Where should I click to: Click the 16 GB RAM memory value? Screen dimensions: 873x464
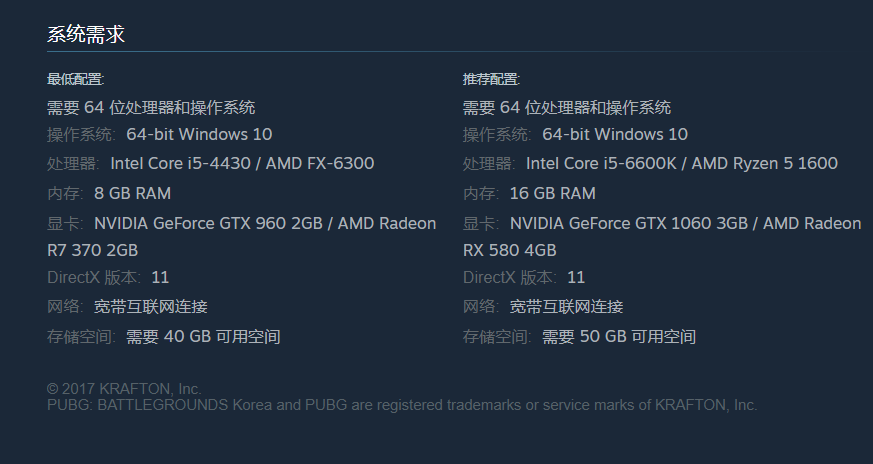tap(552, 193)
